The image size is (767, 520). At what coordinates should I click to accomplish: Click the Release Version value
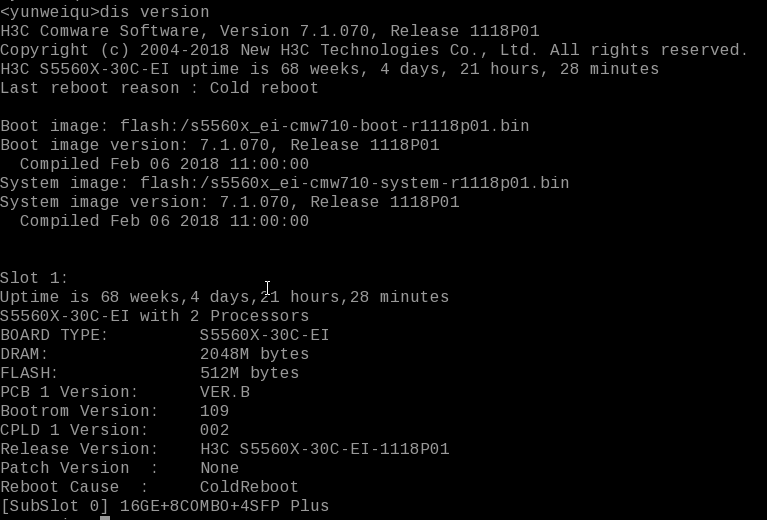[324, 449]
